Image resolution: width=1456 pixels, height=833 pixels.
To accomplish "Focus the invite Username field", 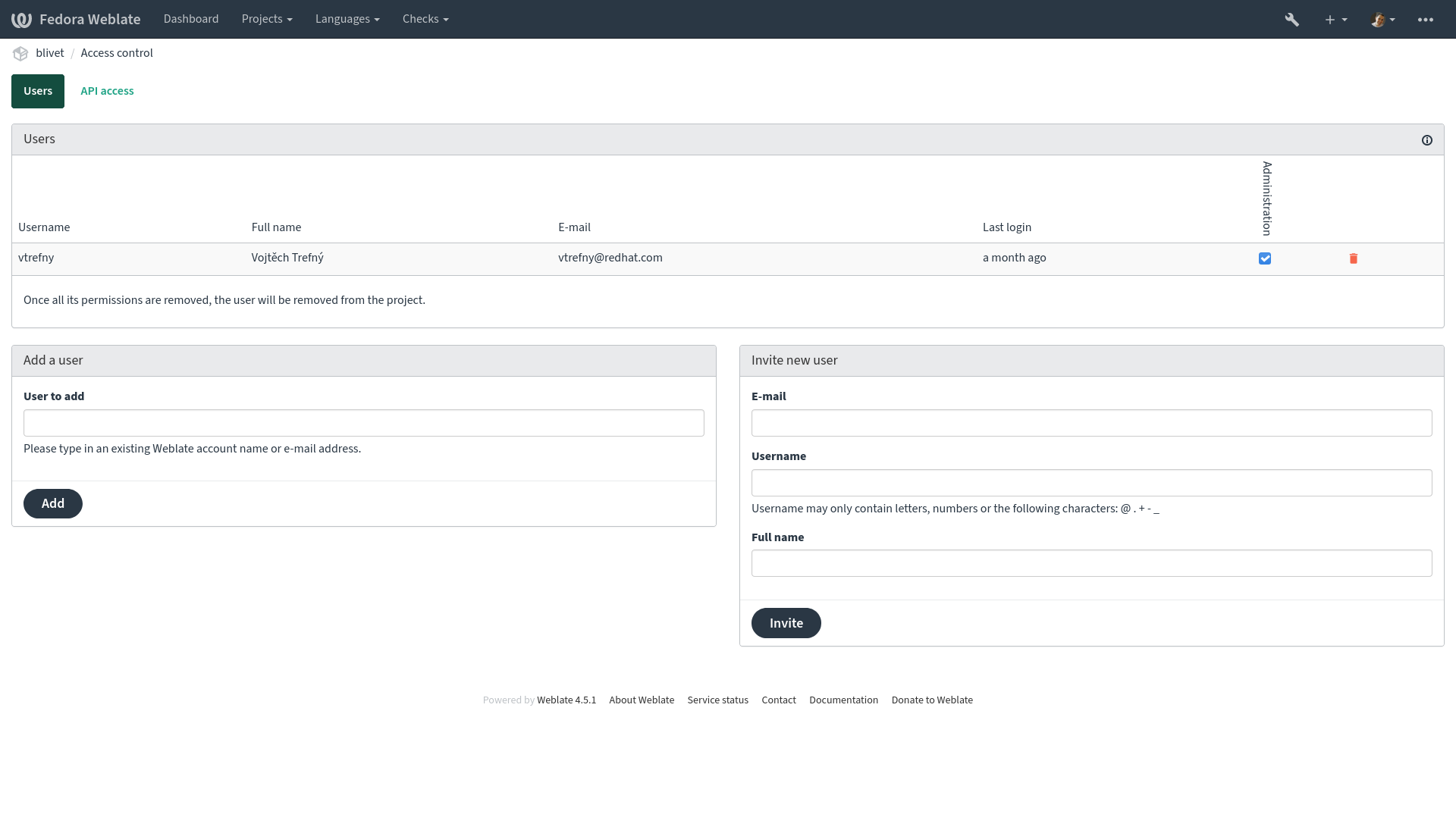I will 1092,483.
